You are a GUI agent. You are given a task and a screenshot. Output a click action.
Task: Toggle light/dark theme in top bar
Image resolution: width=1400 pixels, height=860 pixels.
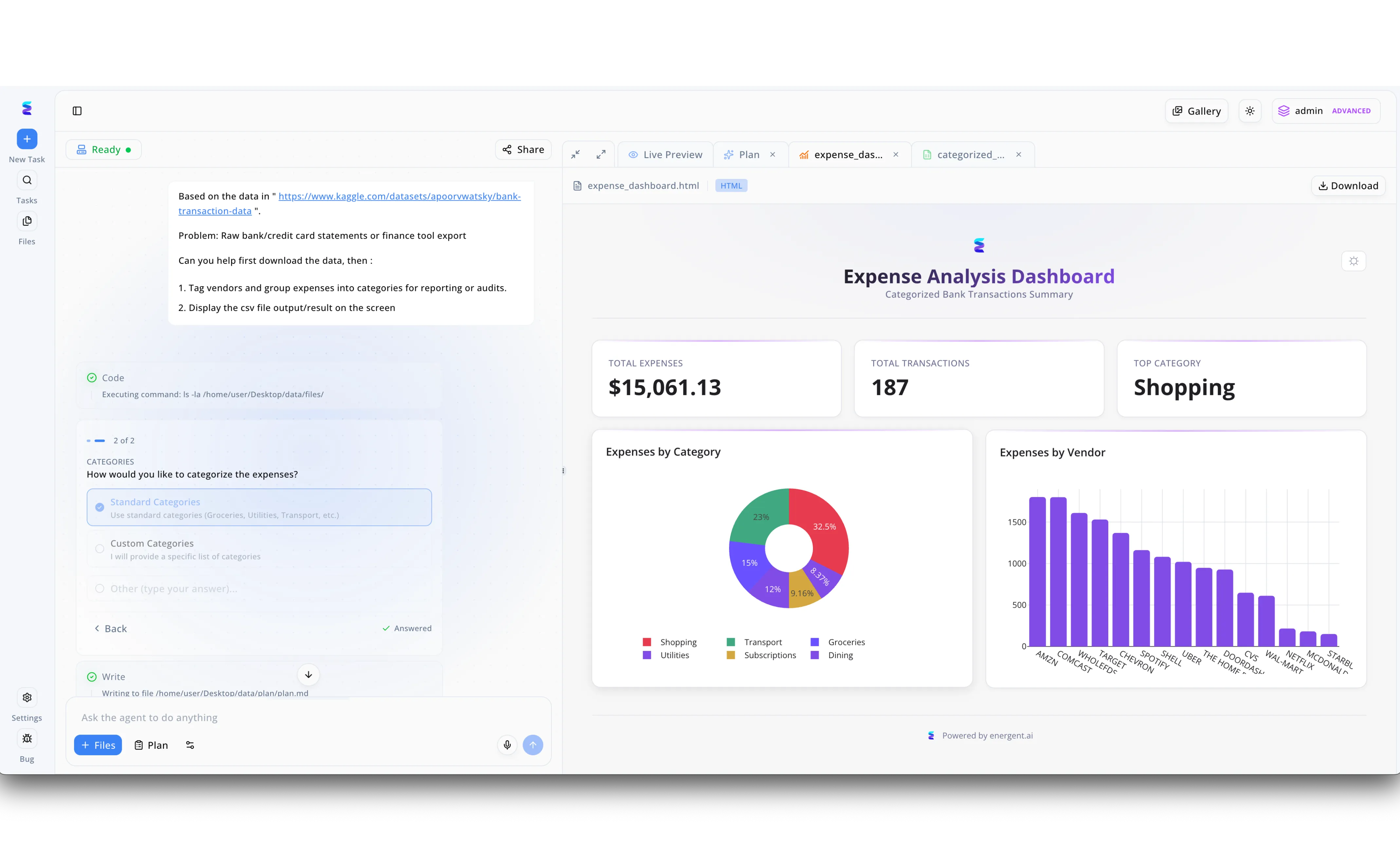point(1250,110)
